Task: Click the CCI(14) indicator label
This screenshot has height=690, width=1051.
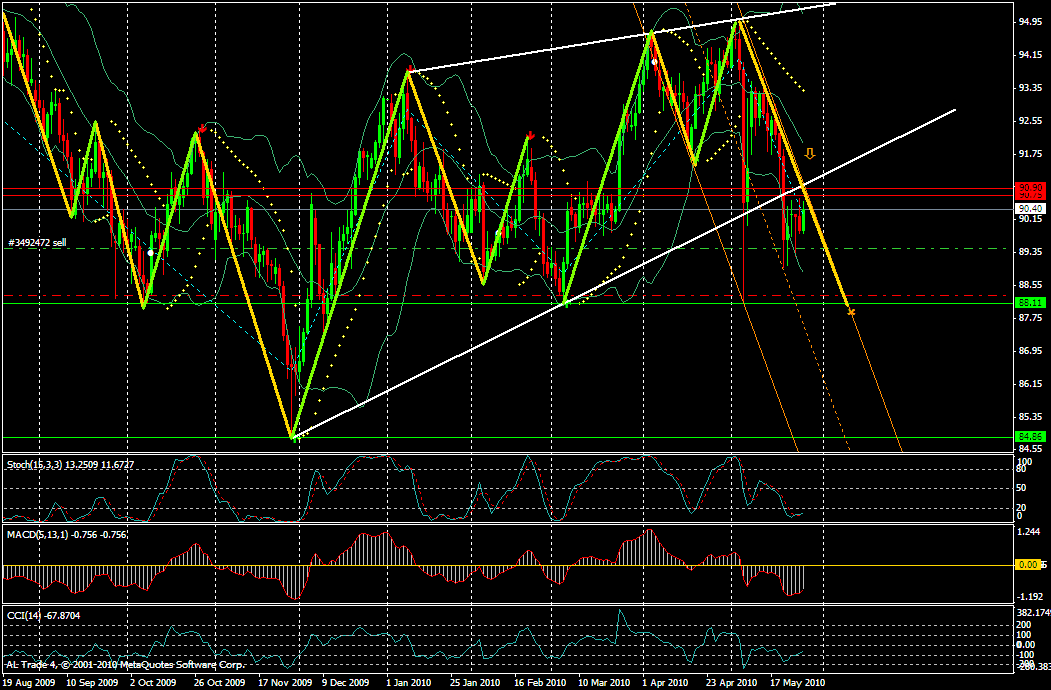Action: [x=43, y=615]
